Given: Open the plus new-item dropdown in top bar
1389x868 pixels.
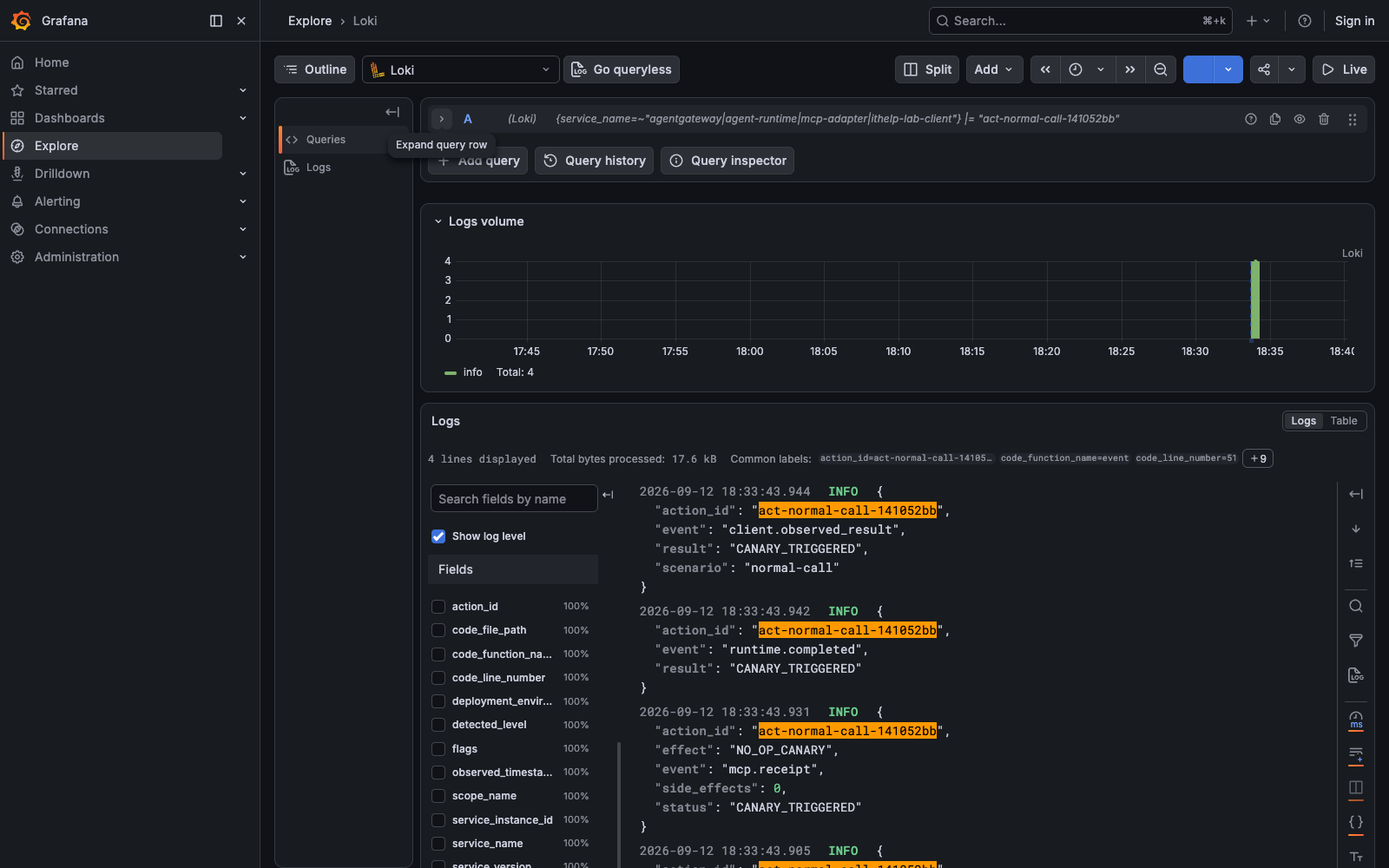Looking at the screenshot, I should click(1258, 21).
